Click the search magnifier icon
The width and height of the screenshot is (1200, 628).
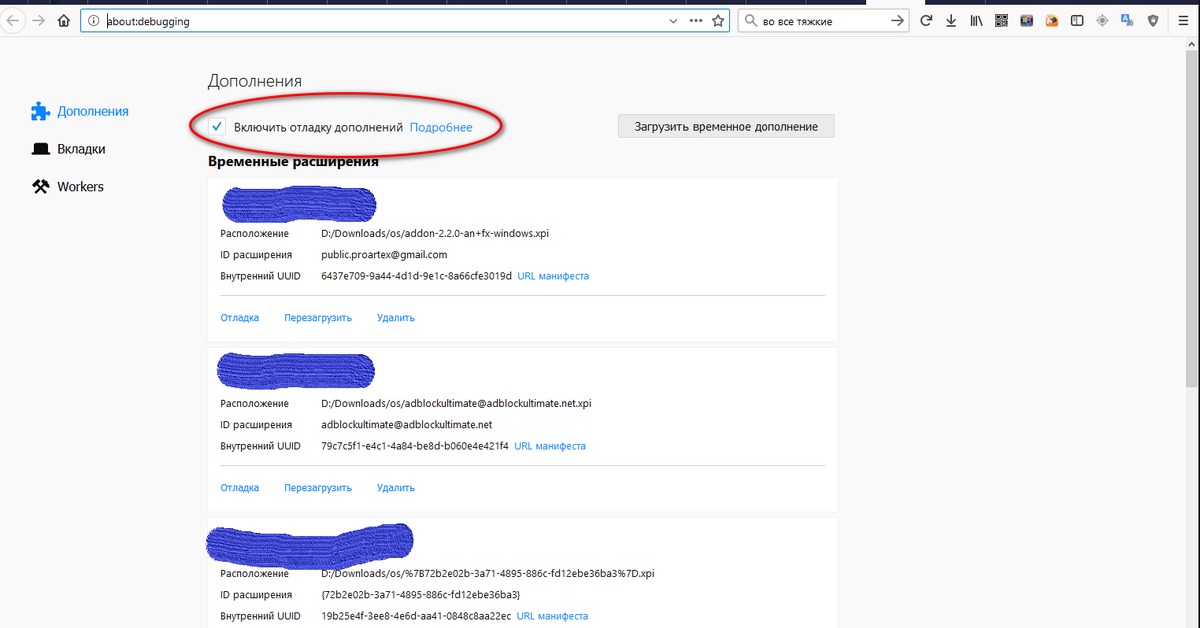coord(750,21)
